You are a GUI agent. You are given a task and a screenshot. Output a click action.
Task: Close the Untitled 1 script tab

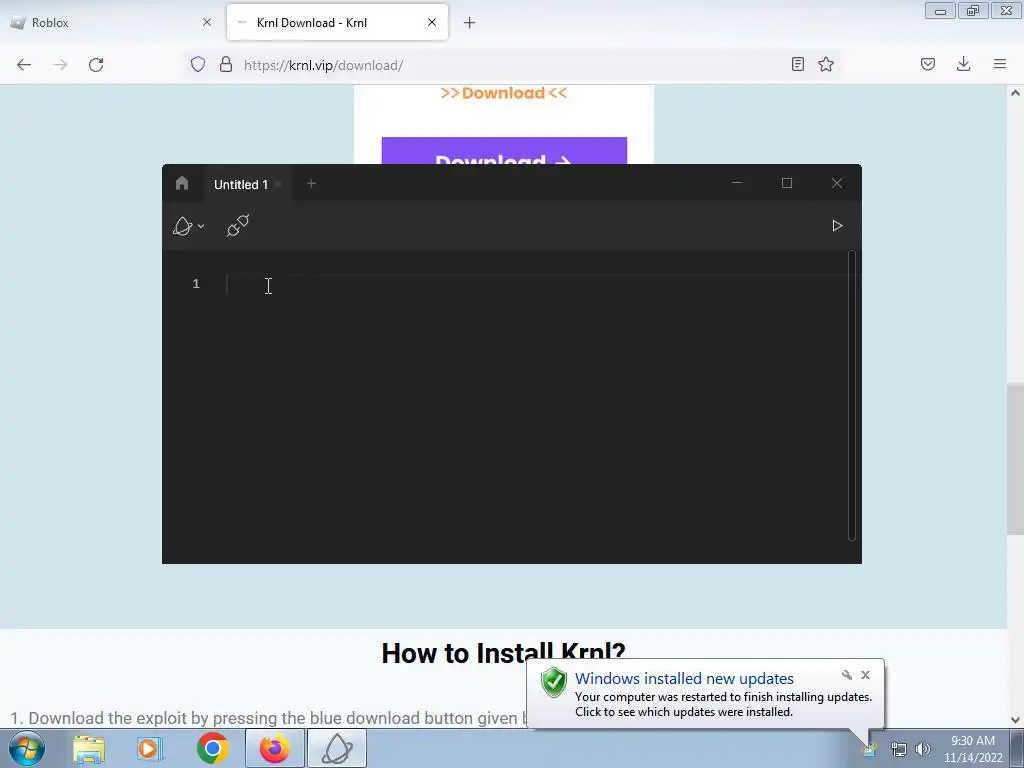click(x=278, y=185)
